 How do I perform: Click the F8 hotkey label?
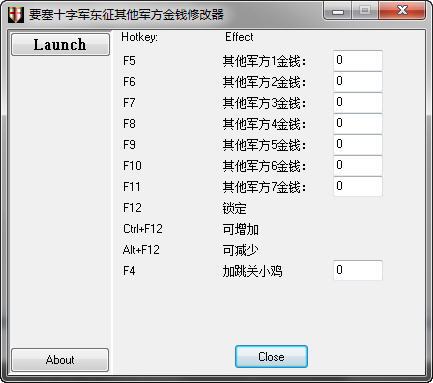(x=129, y=124)
